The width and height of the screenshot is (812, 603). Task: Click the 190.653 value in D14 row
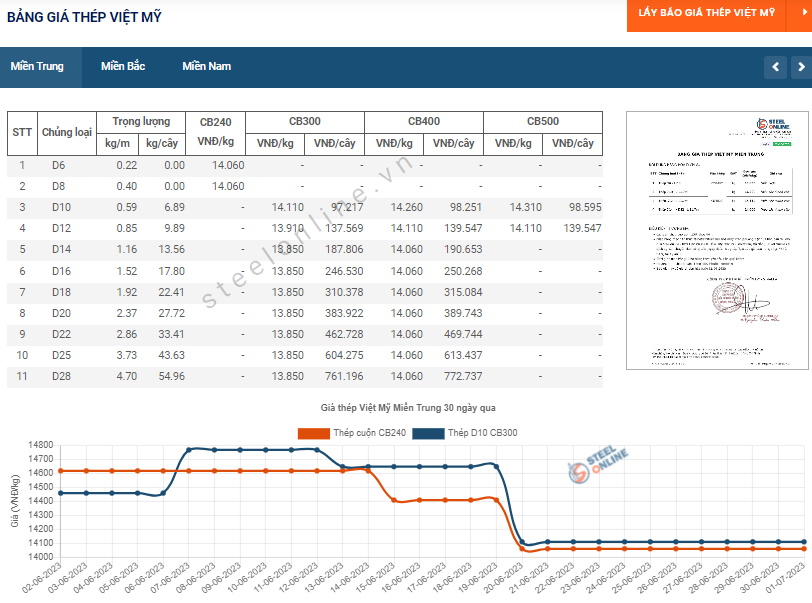(463, 250)
